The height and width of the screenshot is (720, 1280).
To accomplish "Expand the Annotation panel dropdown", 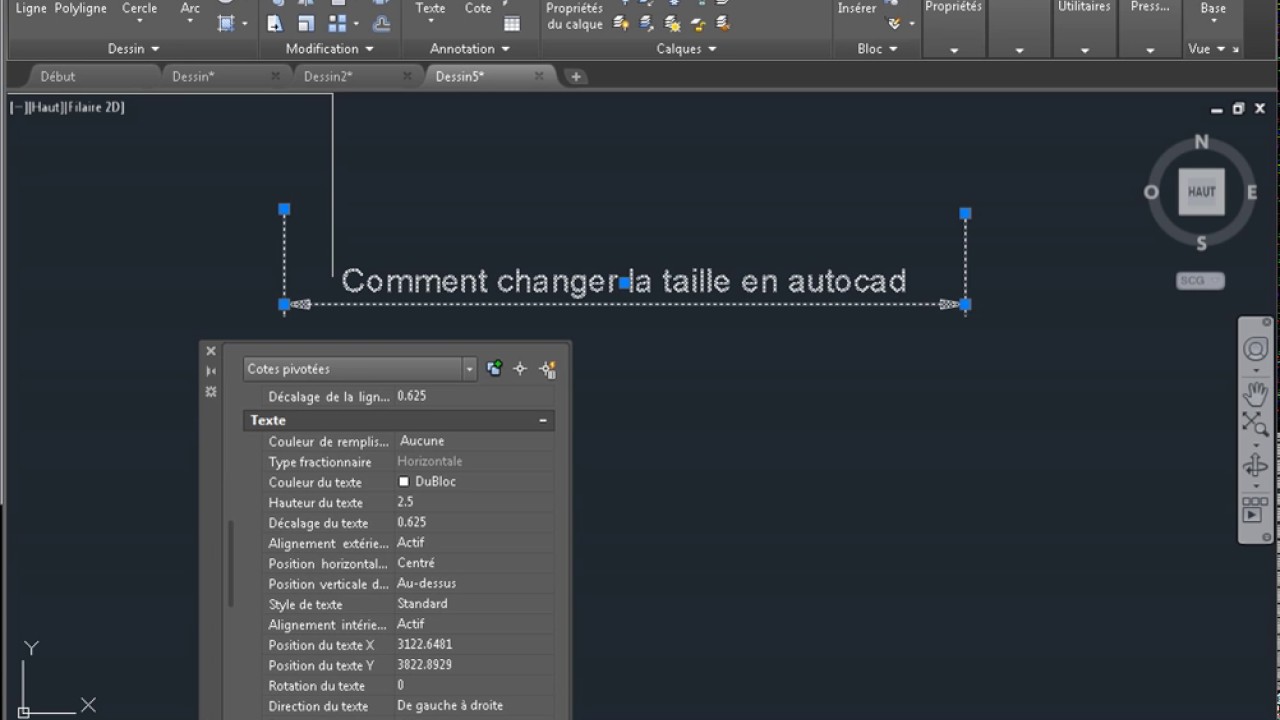I will tap(469, 48).
